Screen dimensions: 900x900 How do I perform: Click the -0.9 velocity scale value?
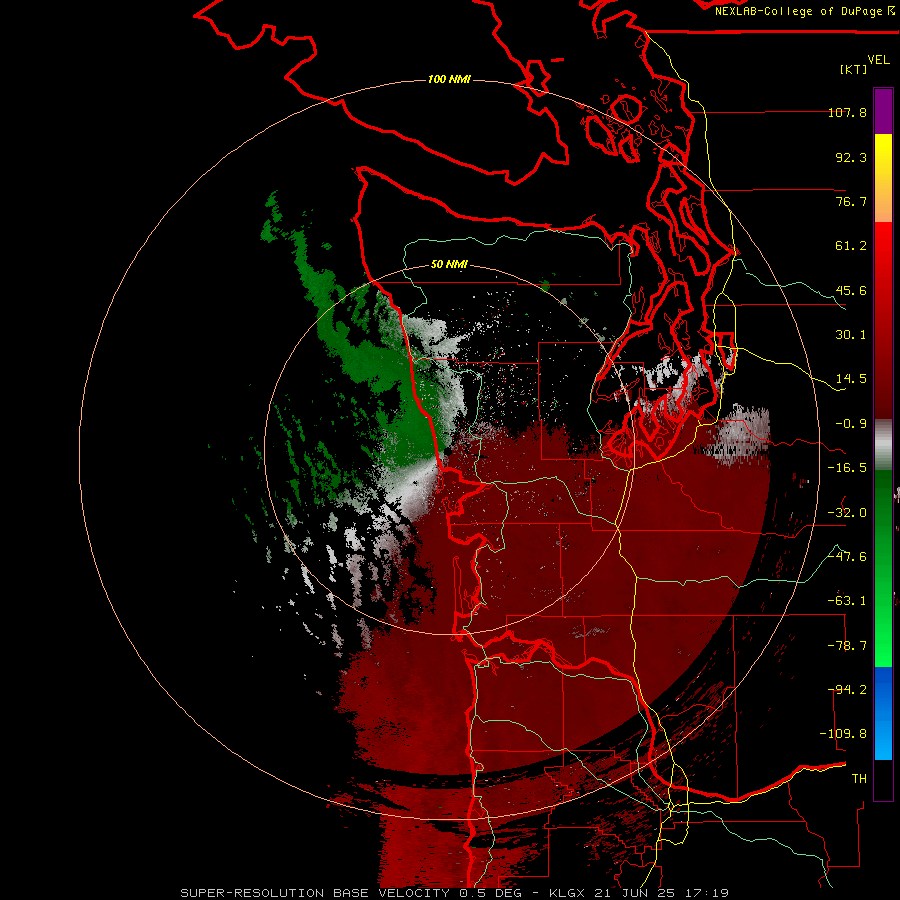(x=851, y=424)
